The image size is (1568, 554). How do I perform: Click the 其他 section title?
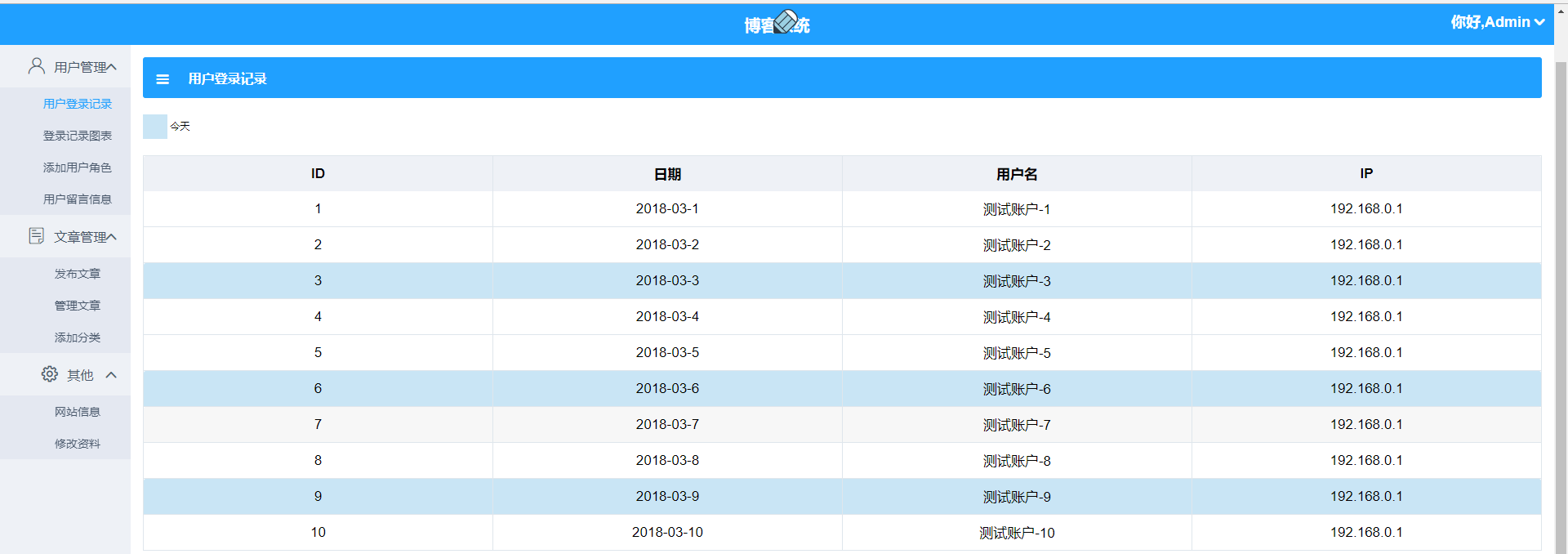(x=80, y=375)
